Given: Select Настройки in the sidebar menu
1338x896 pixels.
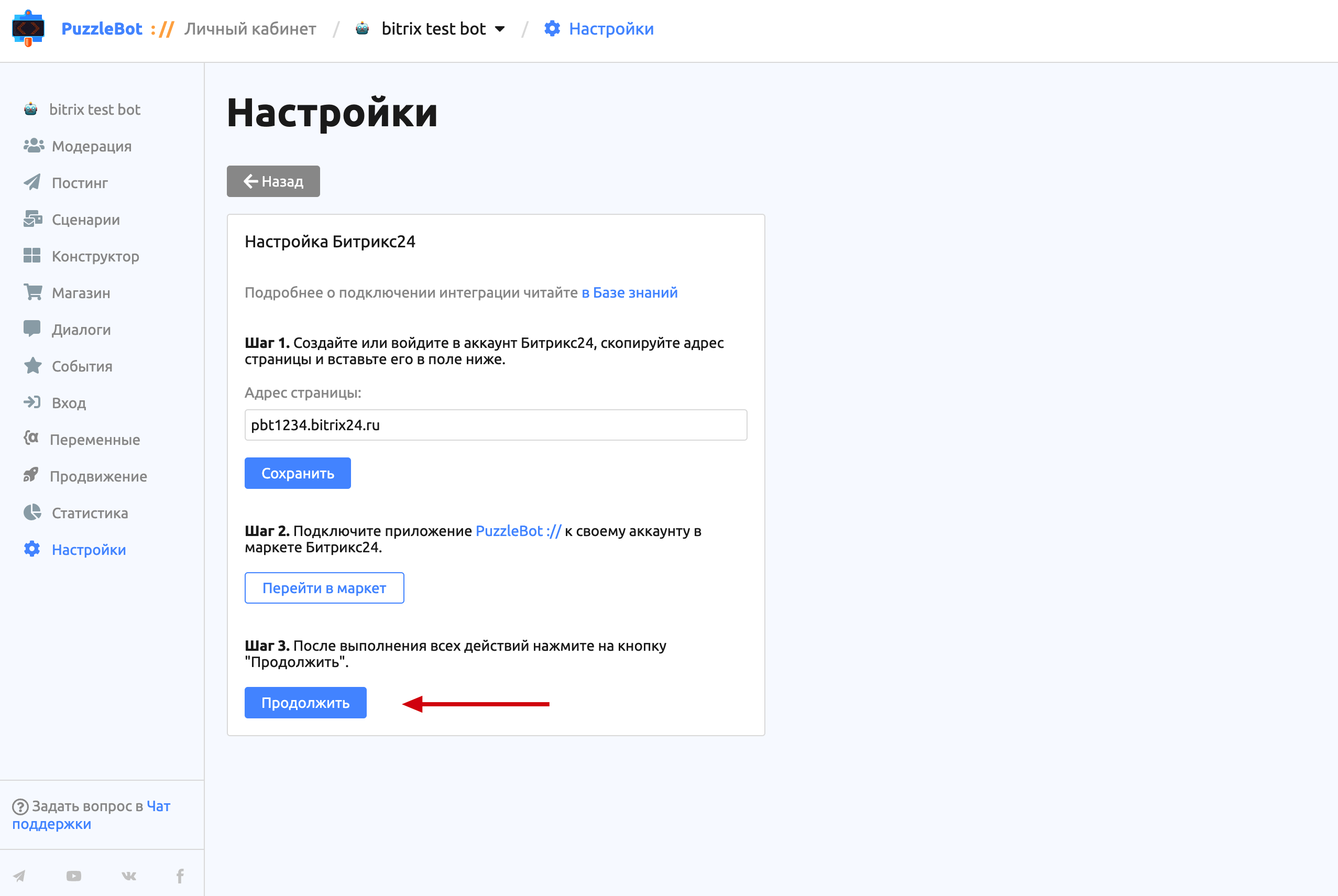Looking at the screenshot, I should (89, 549).
